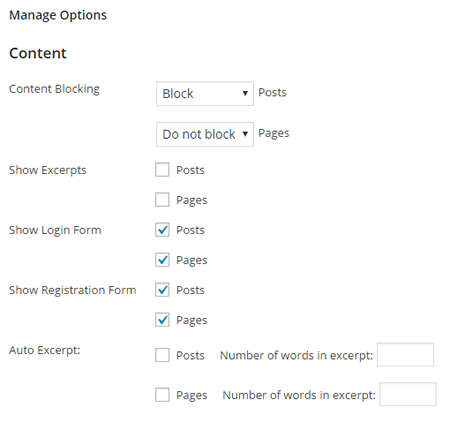Click the Content section heading
Screen dimensions: 450x423
(38, 53)
